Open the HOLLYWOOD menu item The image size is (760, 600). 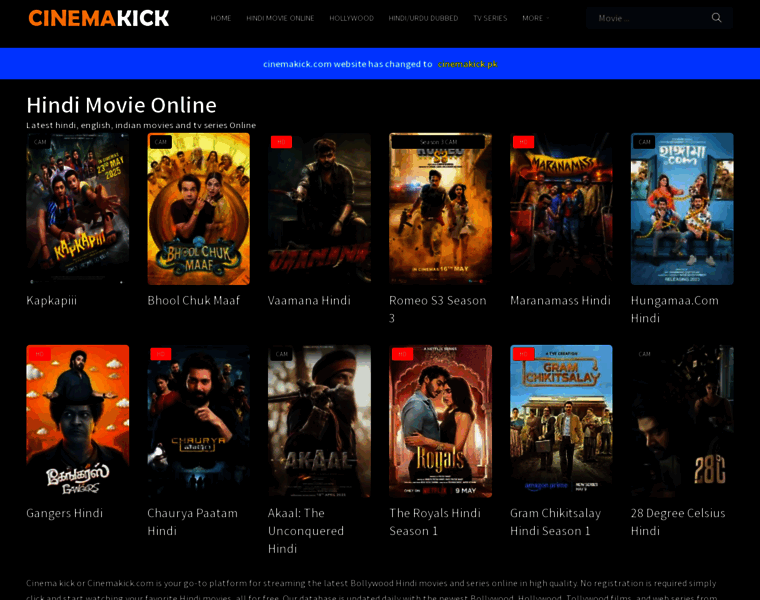[351, 18]
